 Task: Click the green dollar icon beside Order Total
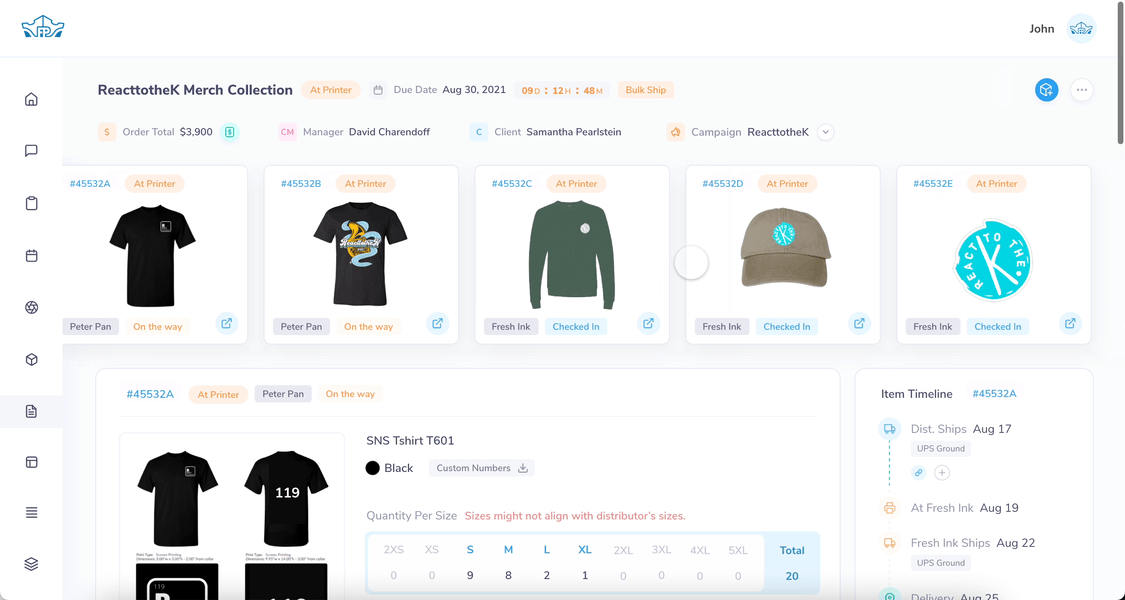click(x=230, y=132)
